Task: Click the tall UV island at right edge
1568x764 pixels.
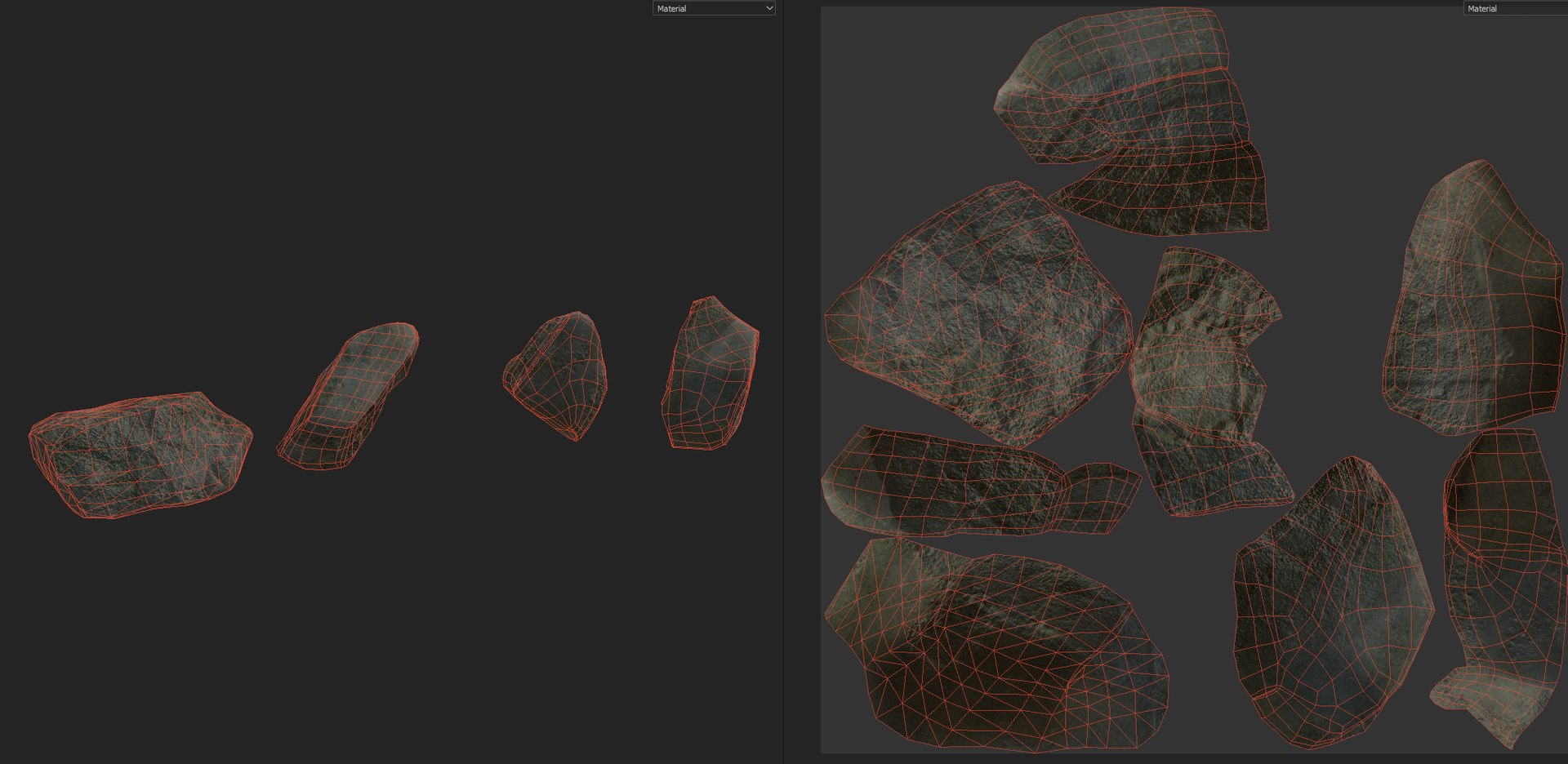Action: coord(1473,298)
